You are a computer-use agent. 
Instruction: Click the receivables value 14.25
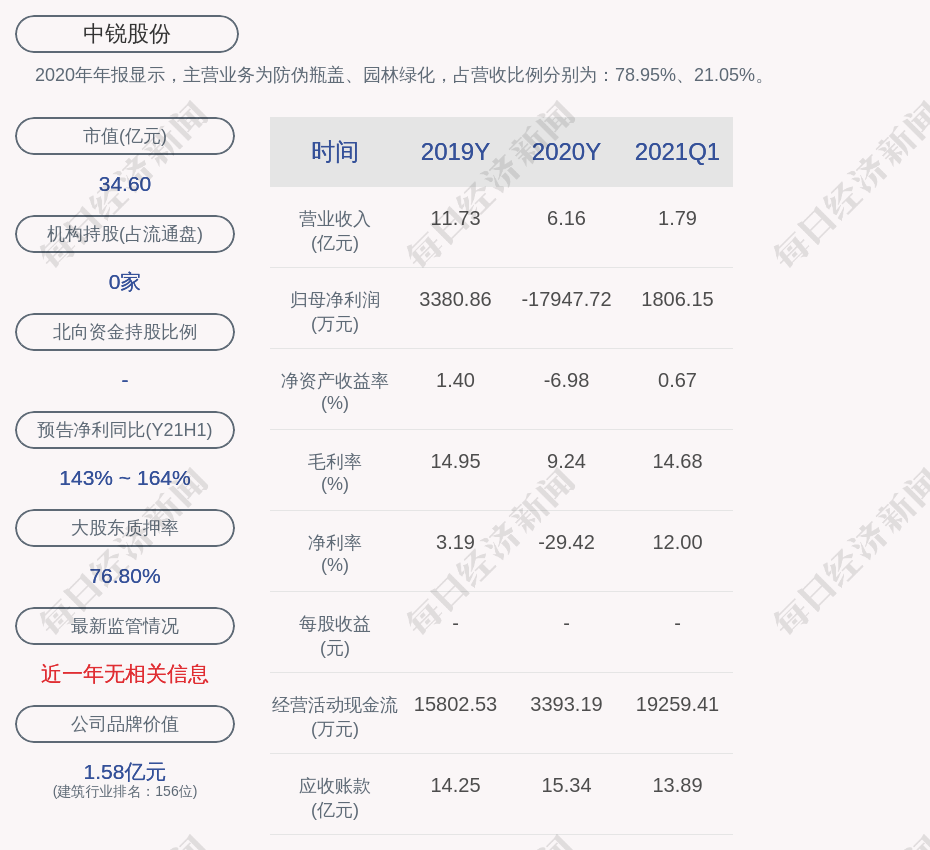pos(456,785)
